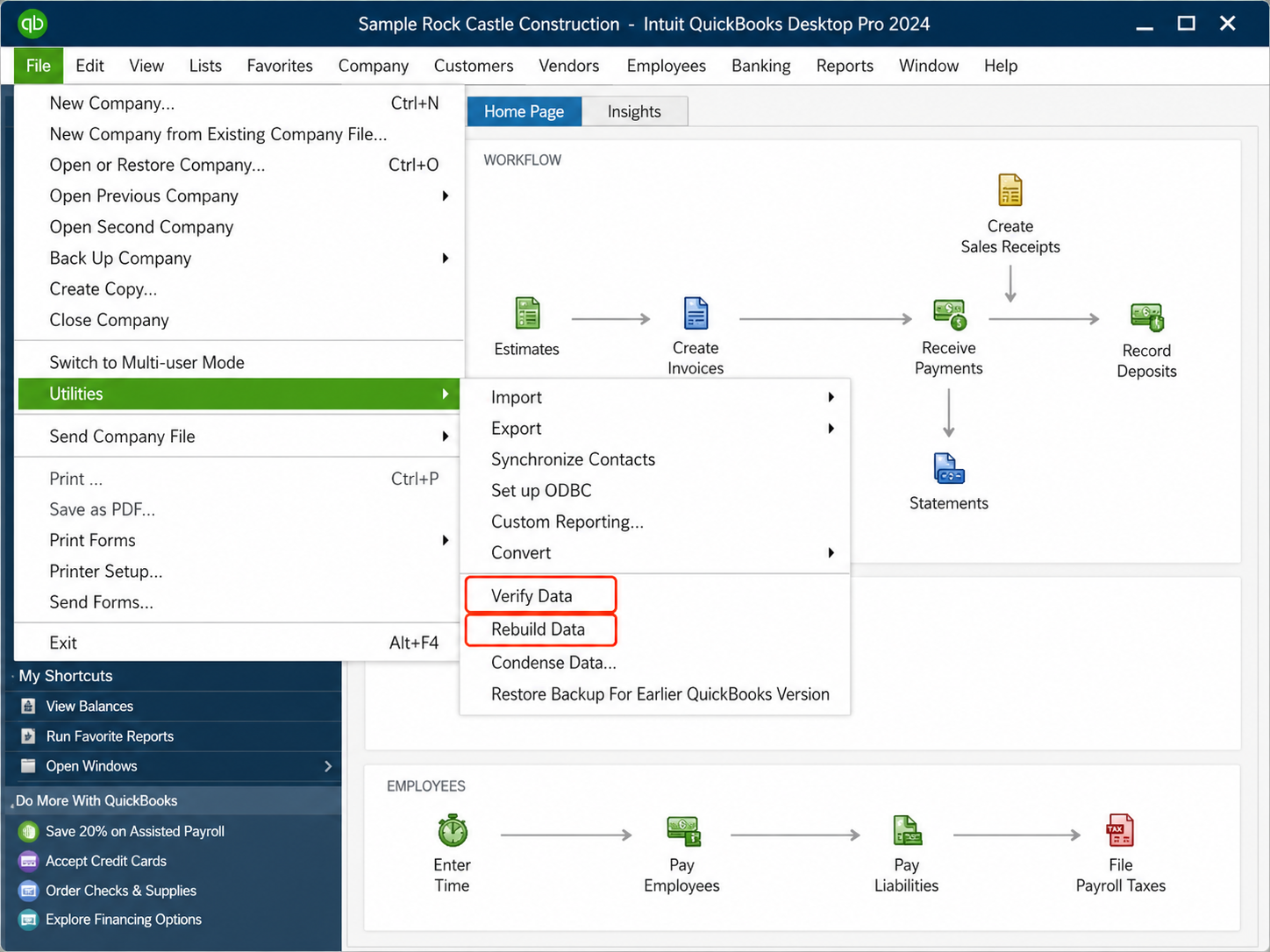Viewport: 1270px width, 952px height.
Task: Expand the Print Forms submenu arrow
Action: click(x=446, y=540)
